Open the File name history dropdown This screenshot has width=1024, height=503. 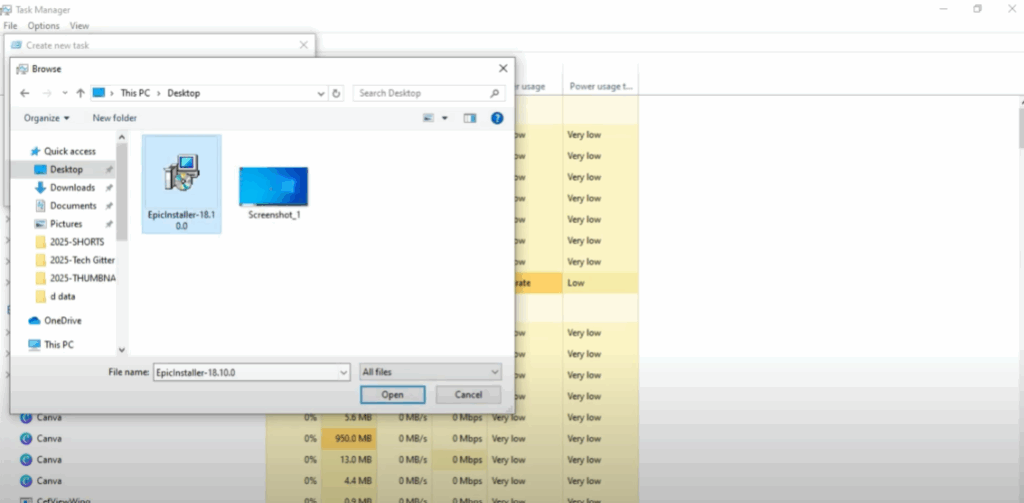pos(344,372)
